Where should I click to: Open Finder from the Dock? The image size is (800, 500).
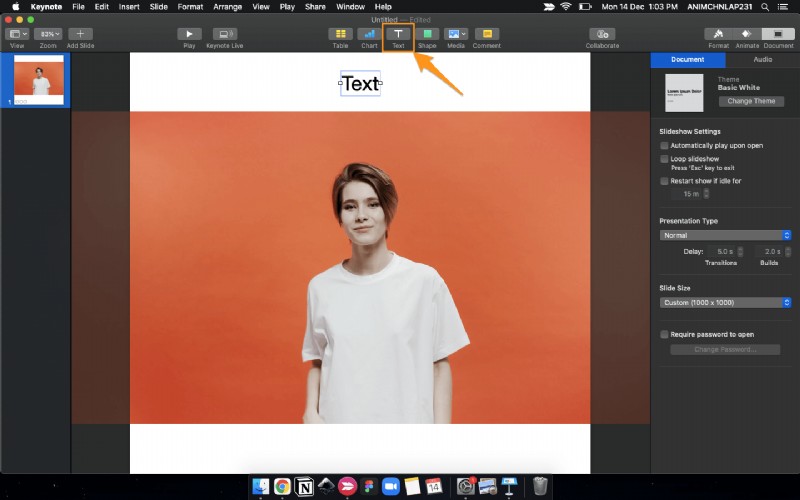click(x=261, y=486)
